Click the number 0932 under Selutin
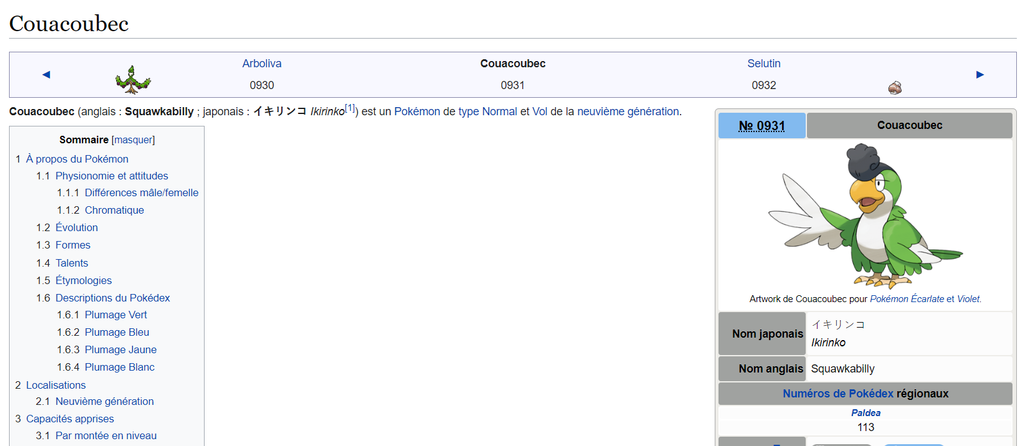This screenshot has width=1024, height=446. tap(764, 85)
